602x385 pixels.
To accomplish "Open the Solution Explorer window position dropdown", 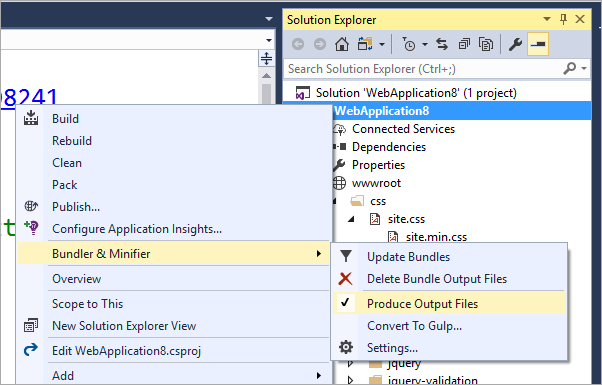I will point(547,19).
